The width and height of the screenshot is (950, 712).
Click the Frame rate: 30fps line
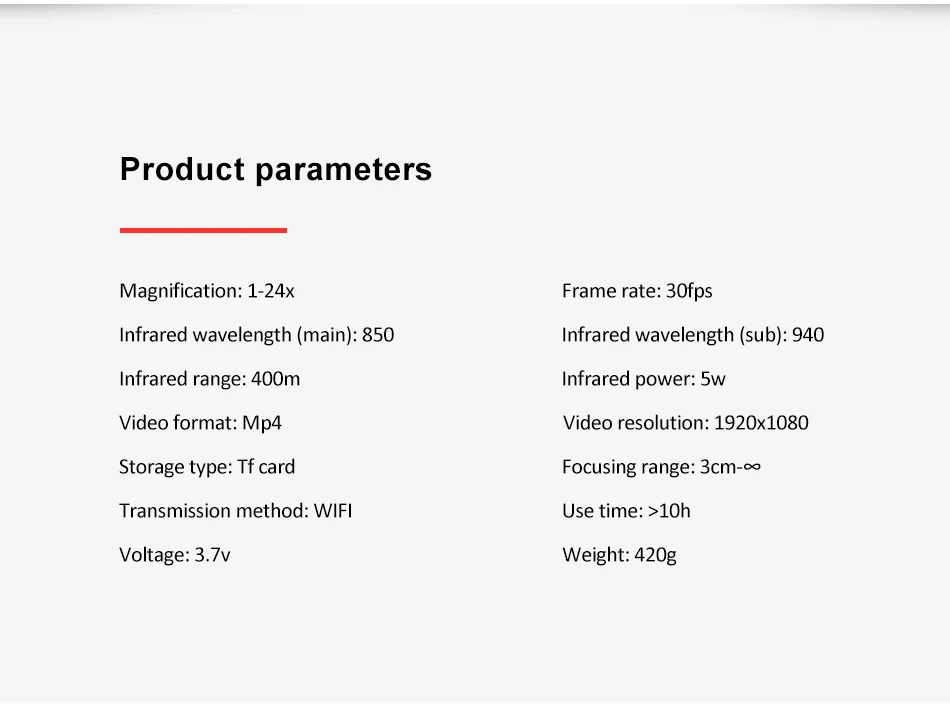pyautogui.click(x=637, y=291)
